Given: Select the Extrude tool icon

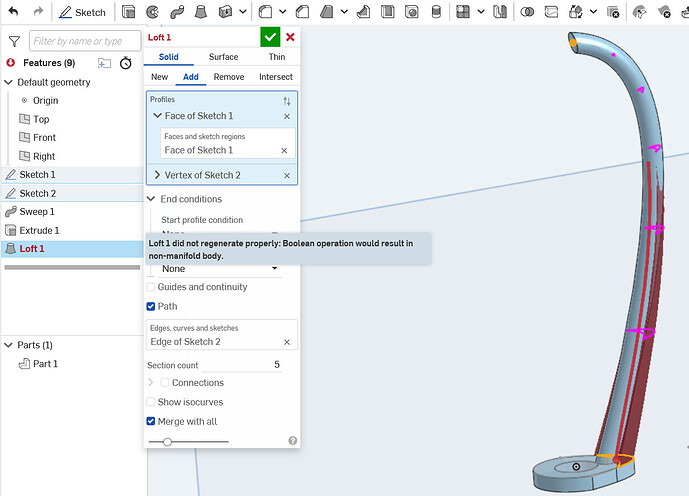Looking at the screenshot, I should pos(128,12).
